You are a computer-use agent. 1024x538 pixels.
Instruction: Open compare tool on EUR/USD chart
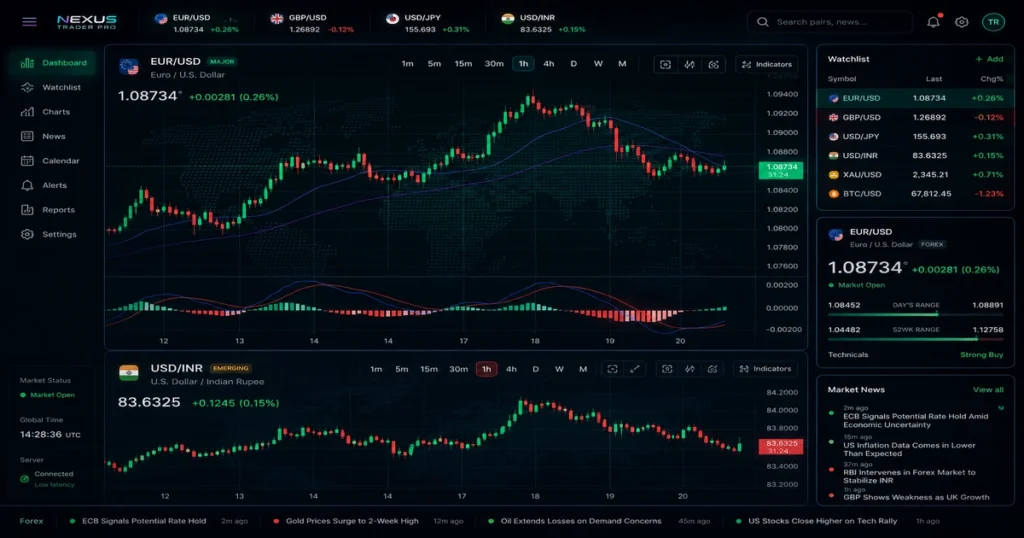pyautogui.click(x=690, y=64)
